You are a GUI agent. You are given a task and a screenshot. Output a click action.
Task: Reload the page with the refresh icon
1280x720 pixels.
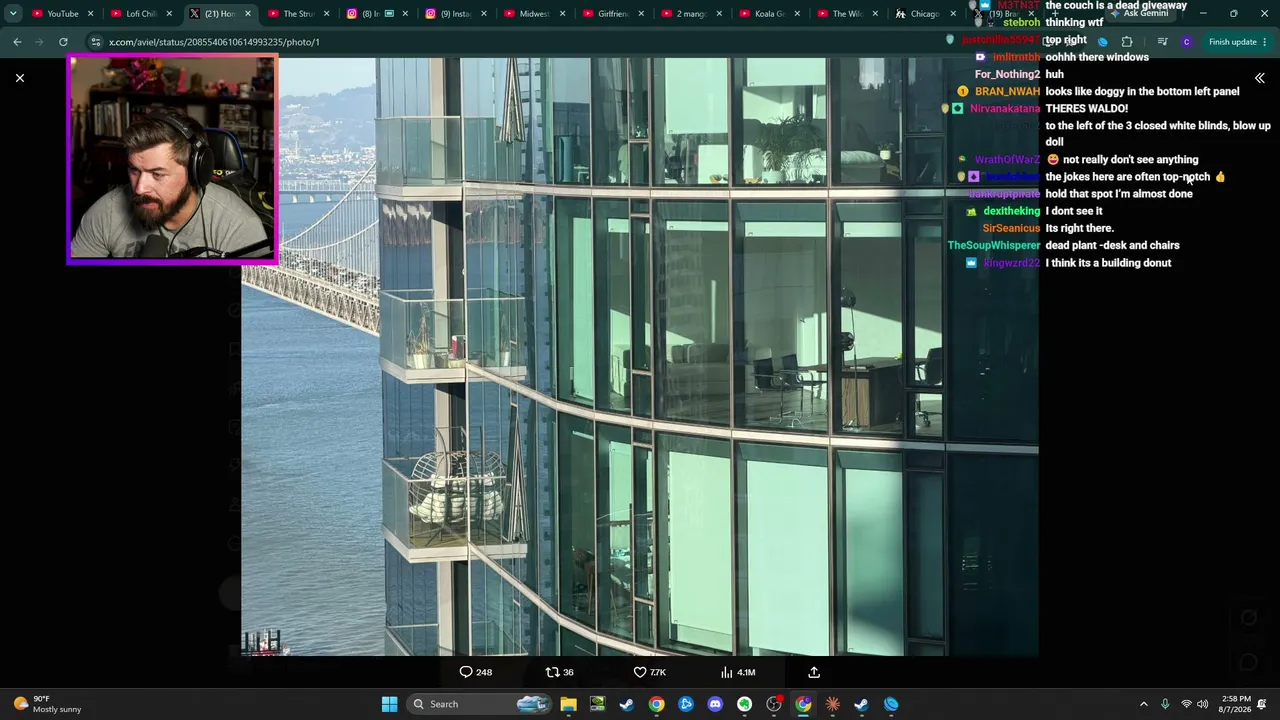63,42
